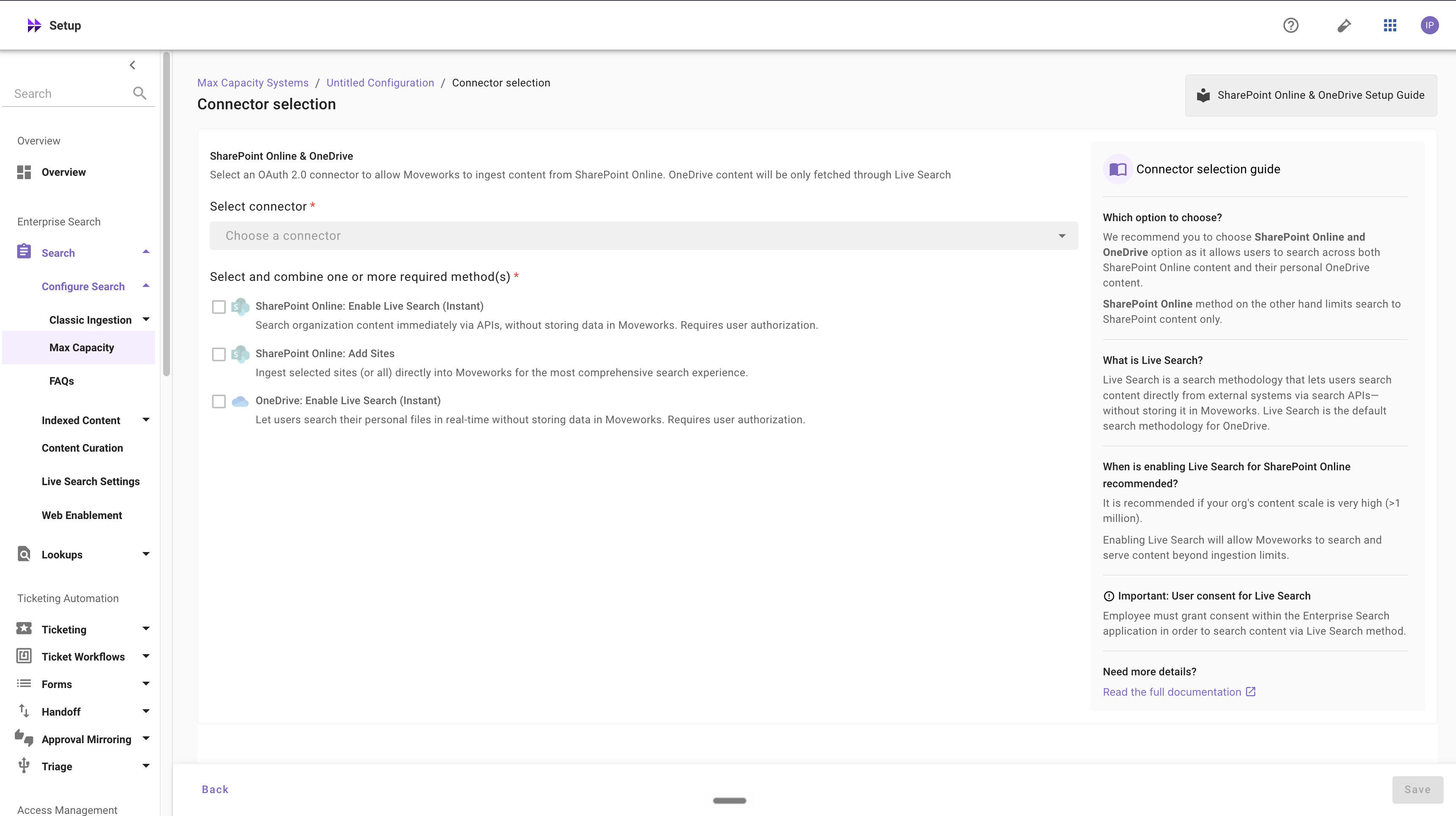Viewport: 1456px width, 816px height.
Task: Click the sidebar vertical scrollbar
Action: pos(166,214)
